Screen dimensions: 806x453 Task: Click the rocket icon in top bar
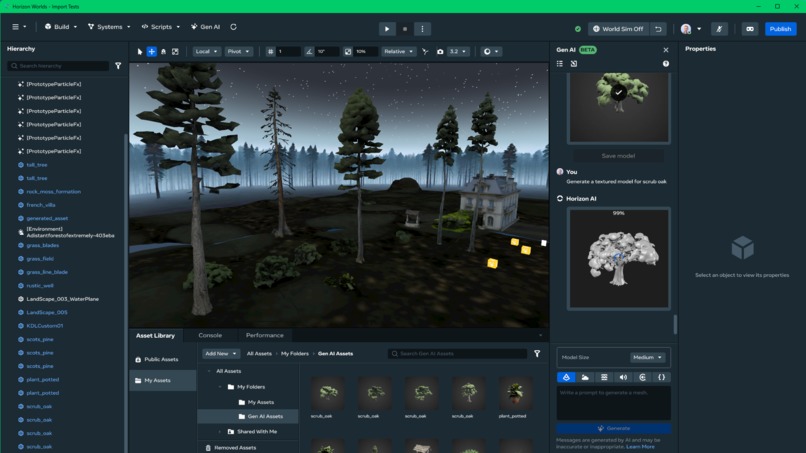pos(719,29)
